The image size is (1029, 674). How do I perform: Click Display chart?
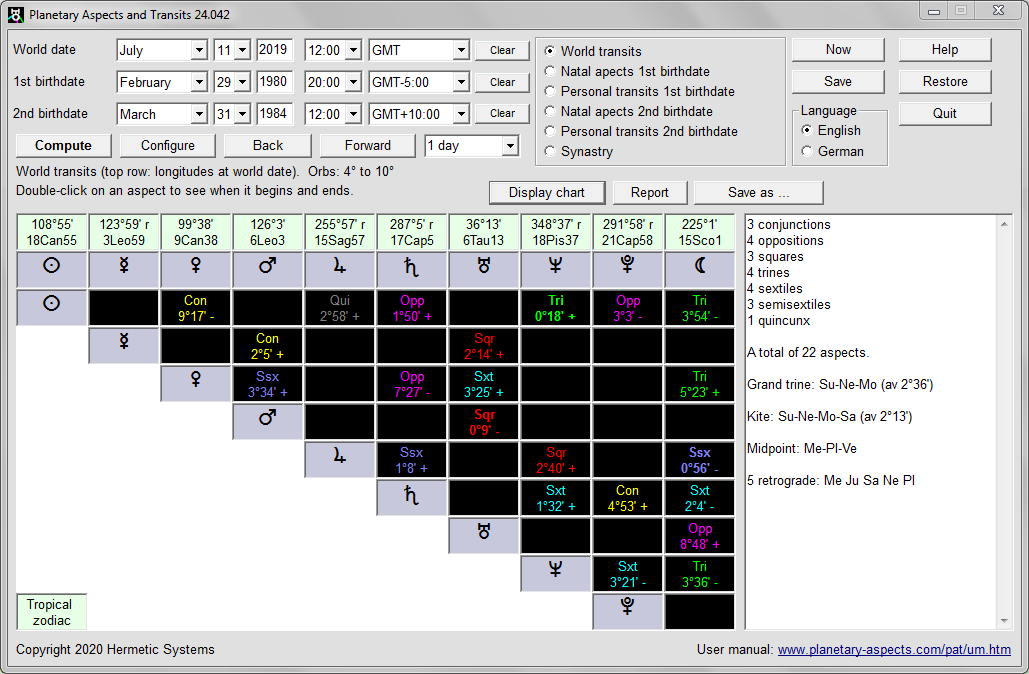[546, 192]
